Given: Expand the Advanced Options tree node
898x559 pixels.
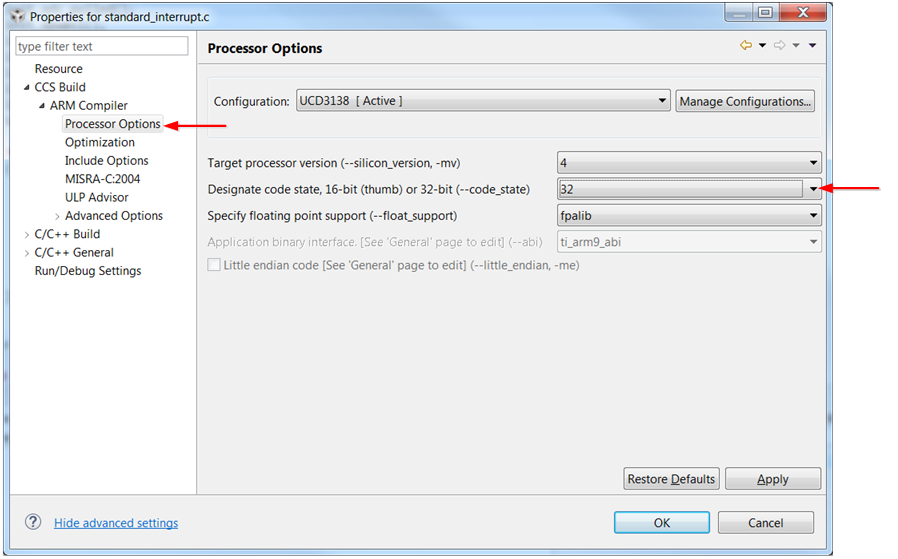Looking at the screenshot, I should tap(57, 216).
